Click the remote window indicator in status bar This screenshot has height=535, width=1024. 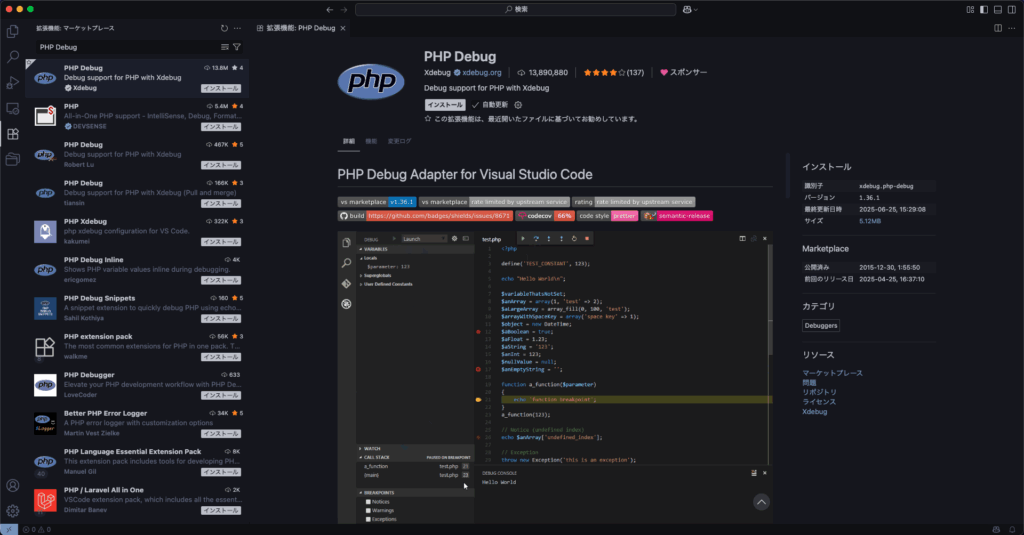coord(8,529)
